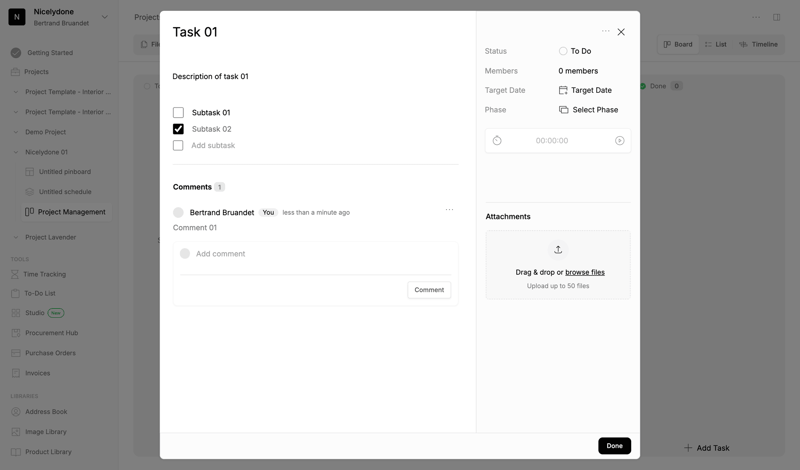Screen dimensions: 800x470
Task: Click the upload icon in Attachments
Action: 558,250
